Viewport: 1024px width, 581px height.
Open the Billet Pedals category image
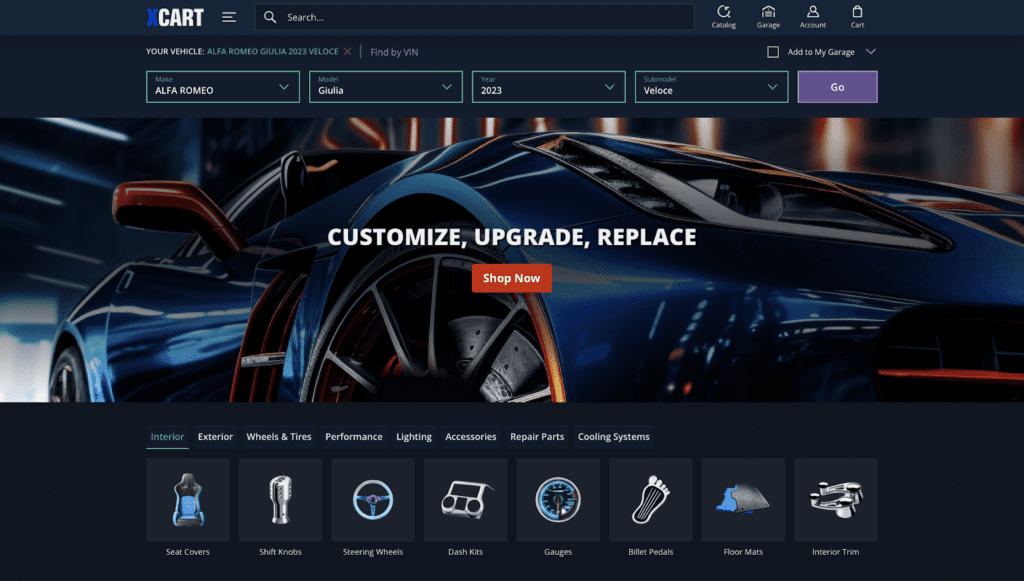click(x=651, y=500)
